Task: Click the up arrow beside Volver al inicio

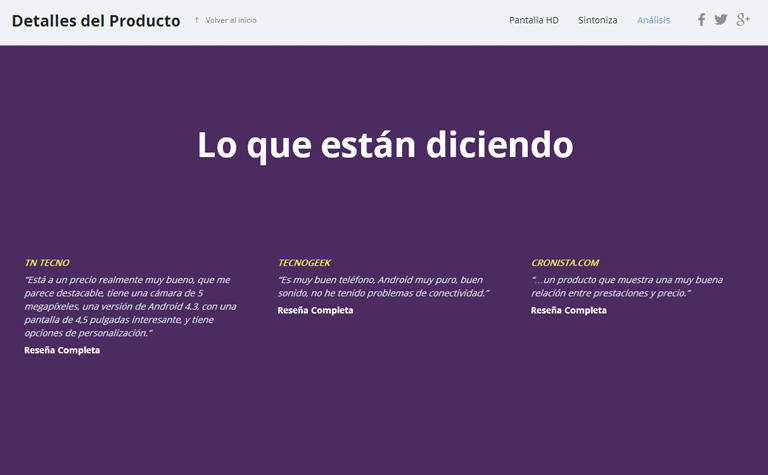Action: [x=197, y=20]
